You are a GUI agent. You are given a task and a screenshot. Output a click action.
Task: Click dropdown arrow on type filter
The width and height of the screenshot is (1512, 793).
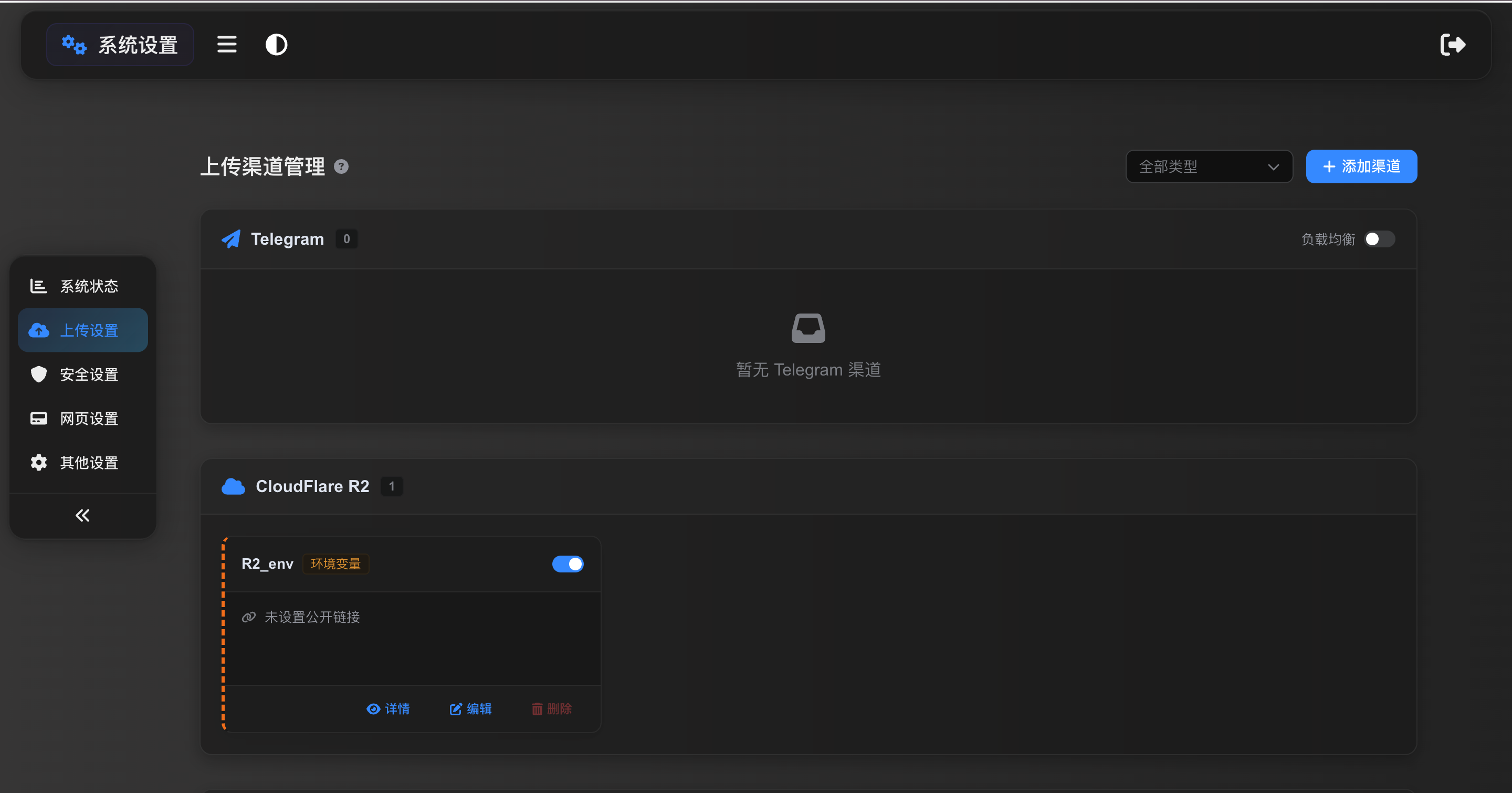1273,168
